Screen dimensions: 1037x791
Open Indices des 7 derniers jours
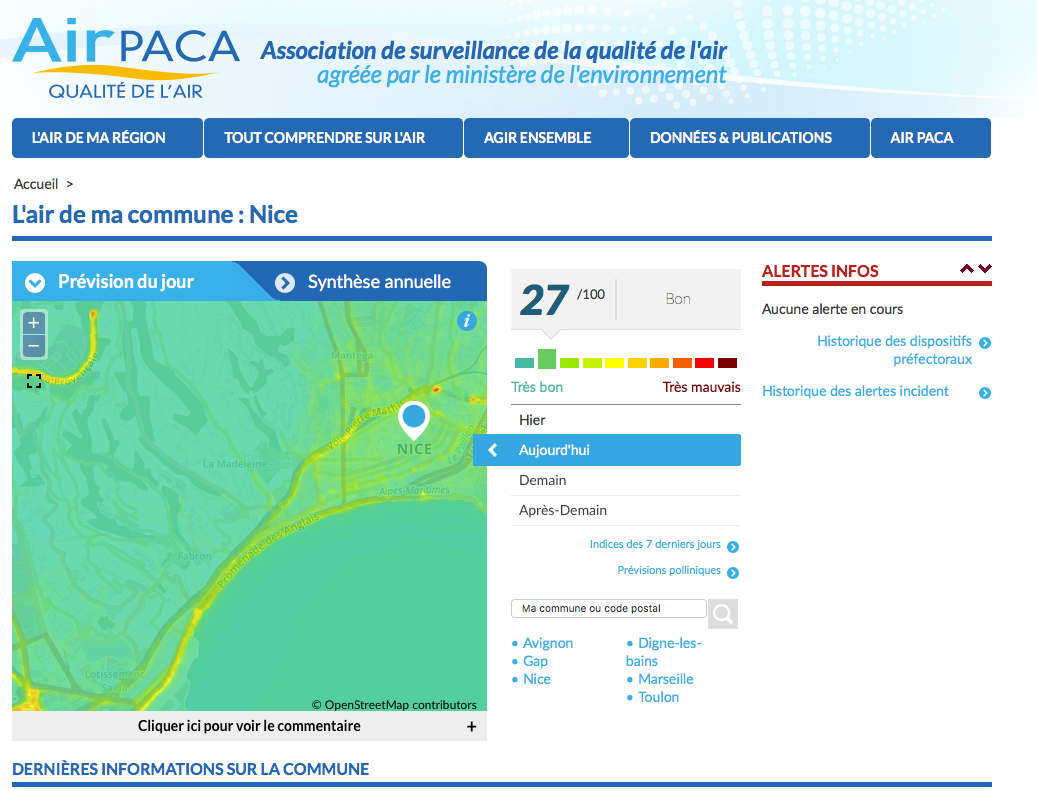pos(655,545)
